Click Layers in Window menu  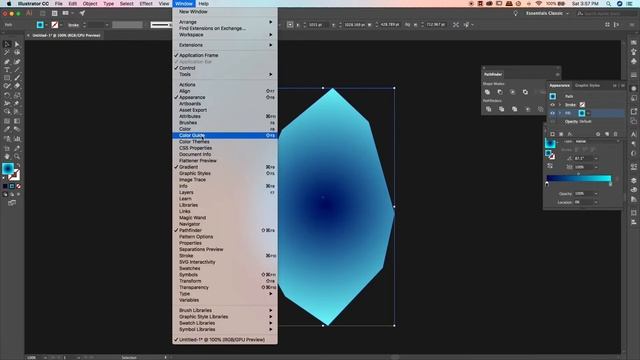click(225, 192)
